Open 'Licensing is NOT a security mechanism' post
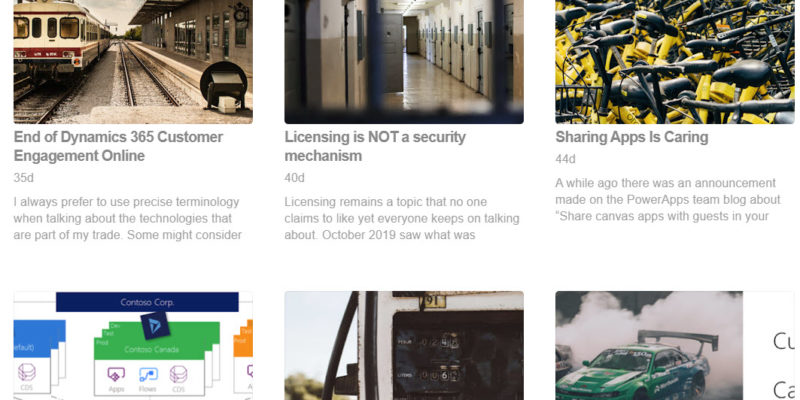Screen dimensions: 800x400 [375, 146]
